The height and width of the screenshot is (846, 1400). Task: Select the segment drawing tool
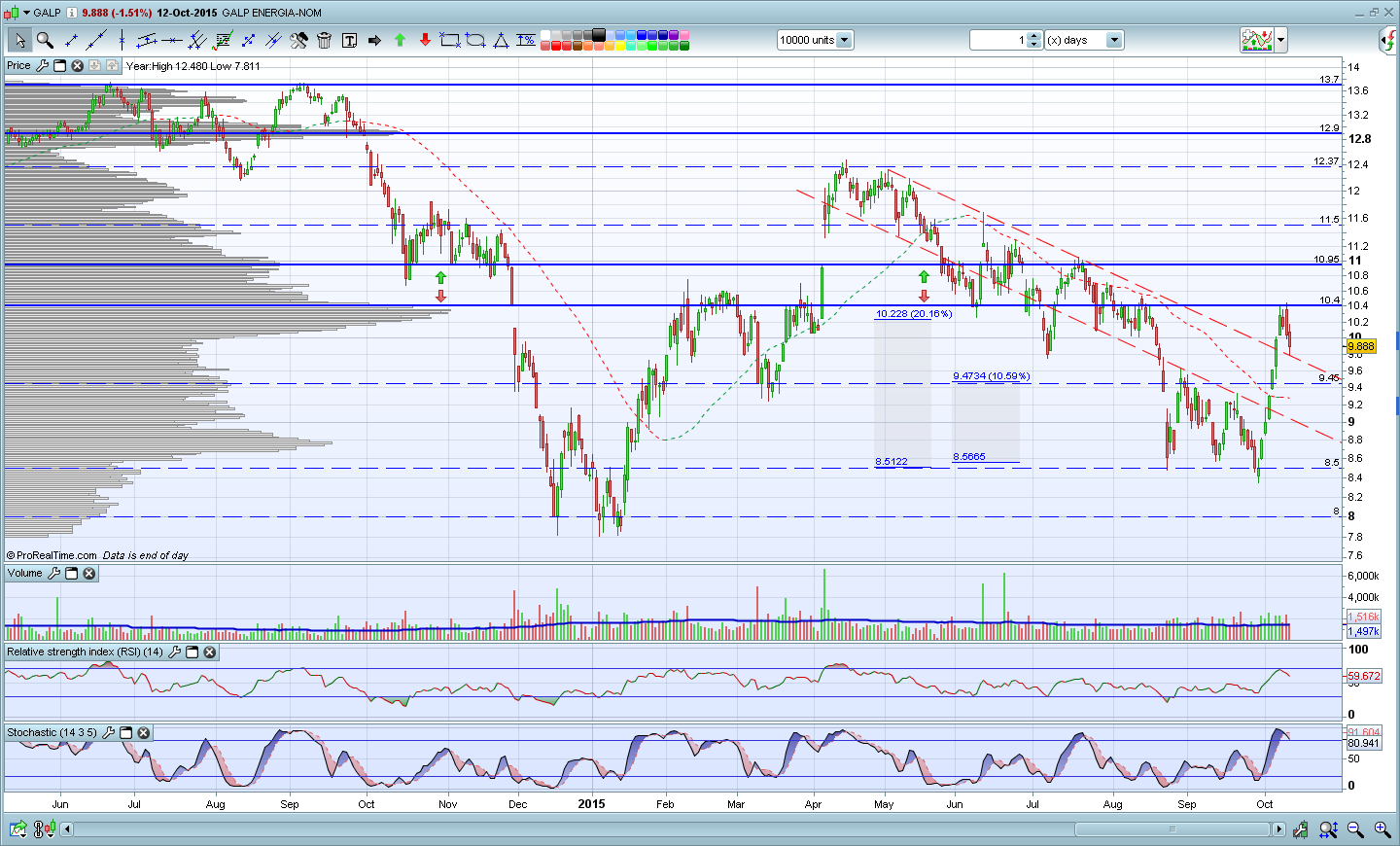pyautogui.click(x=71, y=40)
